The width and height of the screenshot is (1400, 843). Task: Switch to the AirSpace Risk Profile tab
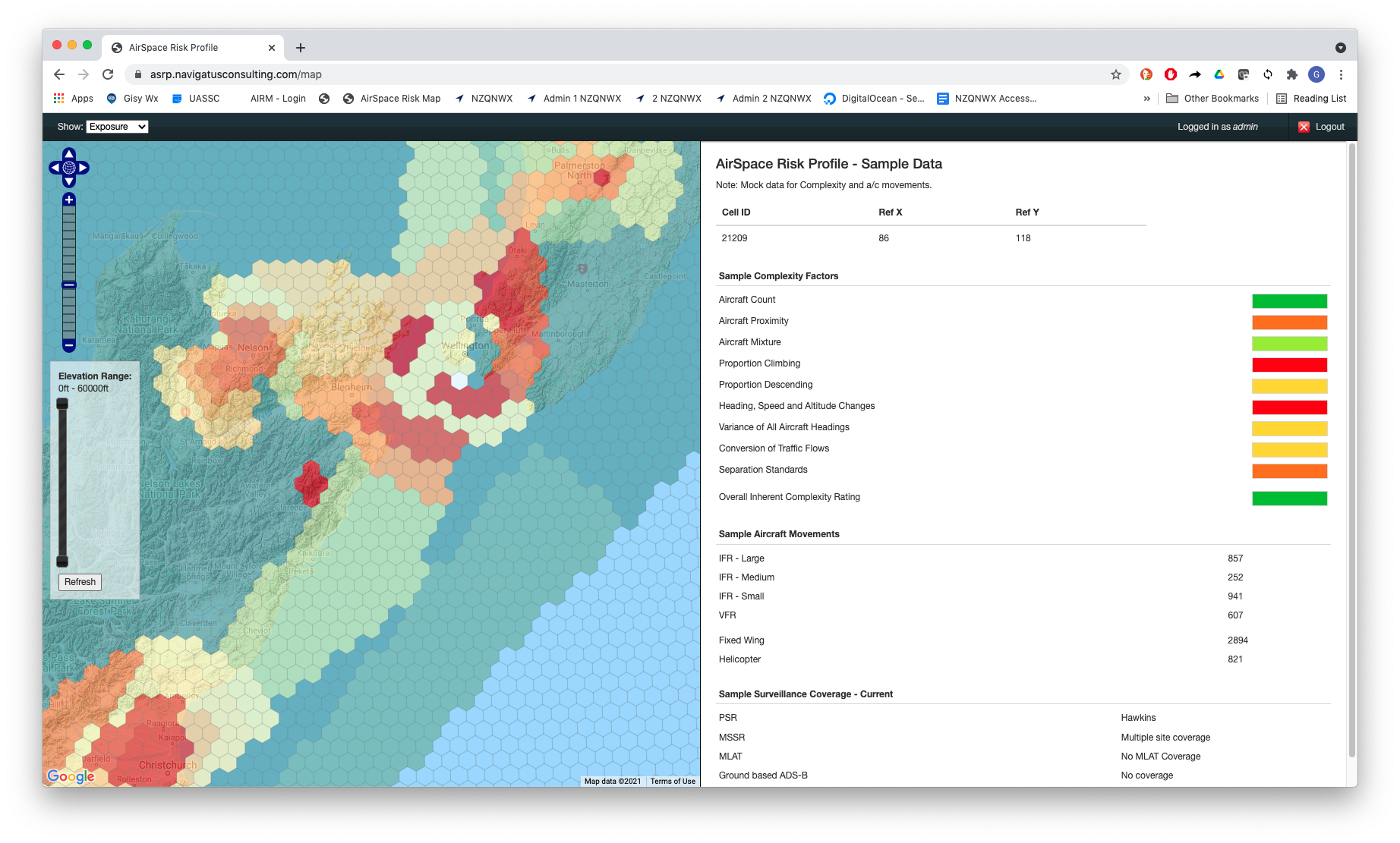[x=193, y=48]
